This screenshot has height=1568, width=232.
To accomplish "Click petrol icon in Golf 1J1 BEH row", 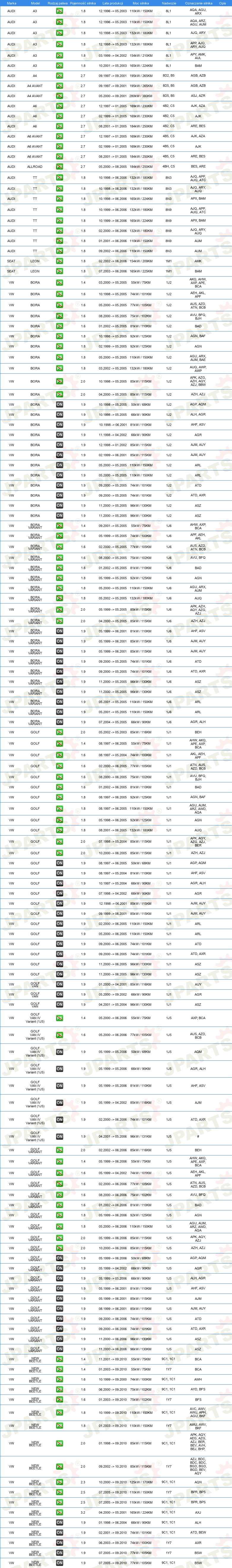I will pyautogui.click(x=60, y=732).
